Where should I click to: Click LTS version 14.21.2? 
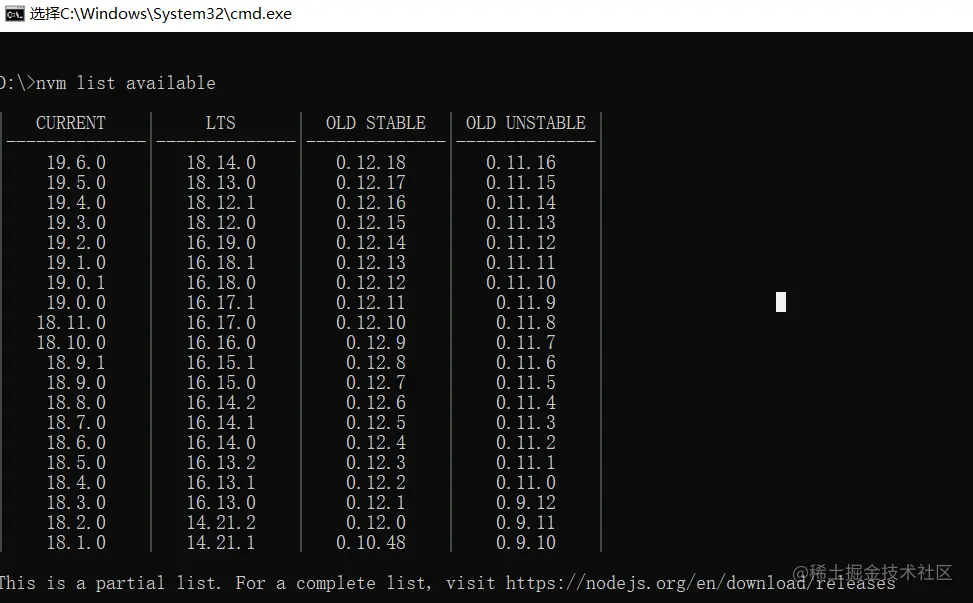pos(221,522)
